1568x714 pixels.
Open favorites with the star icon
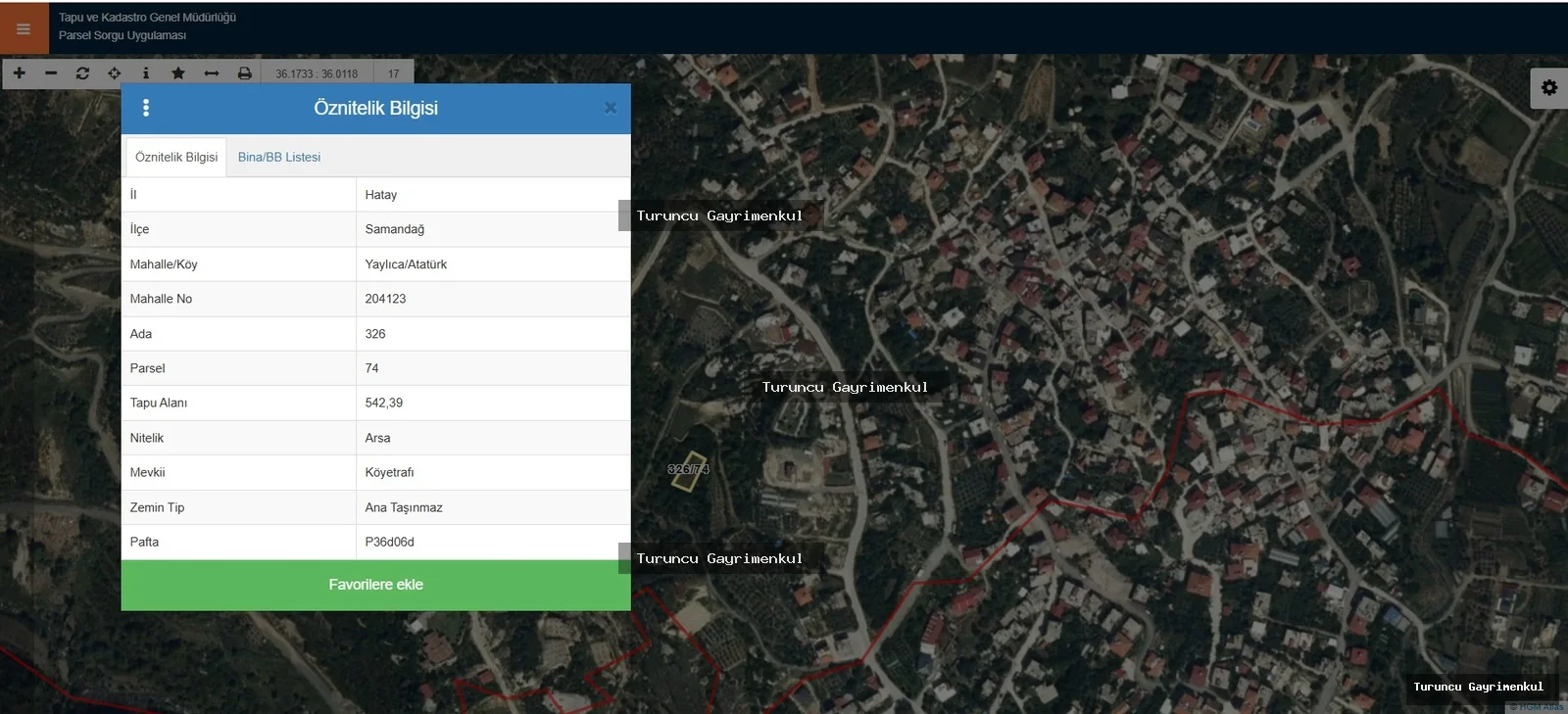point(178,73)
